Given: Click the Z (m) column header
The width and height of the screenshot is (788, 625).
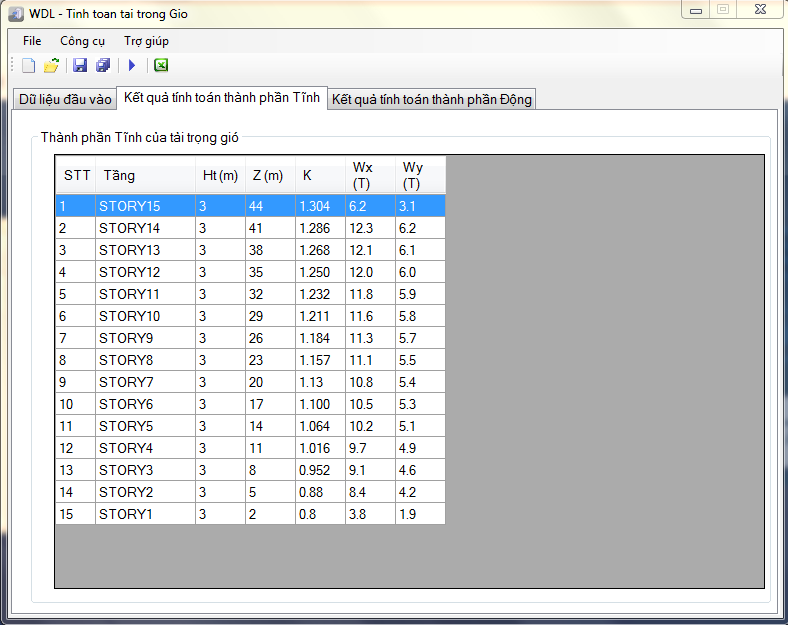Looking at the screenshot, I should pyautogui.click(x=270, y=175).
